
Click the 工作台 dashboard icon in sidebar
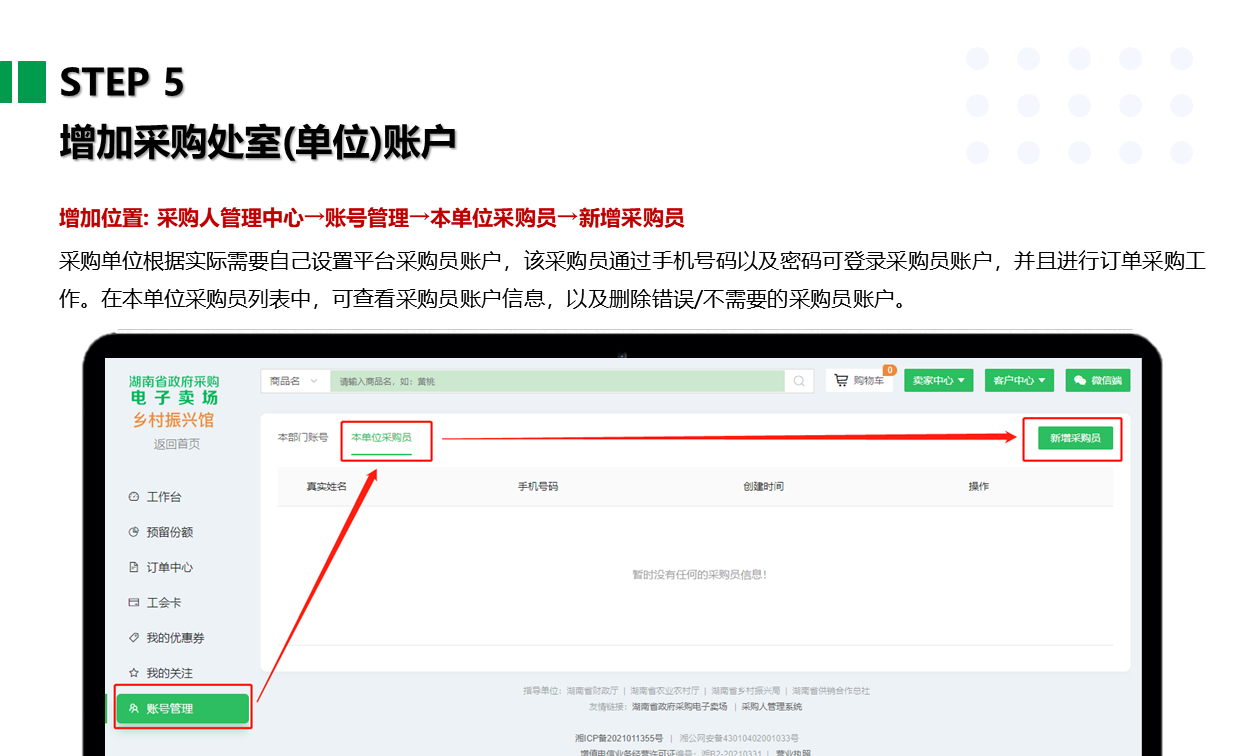pyautogui.click(x=134, y=497)
